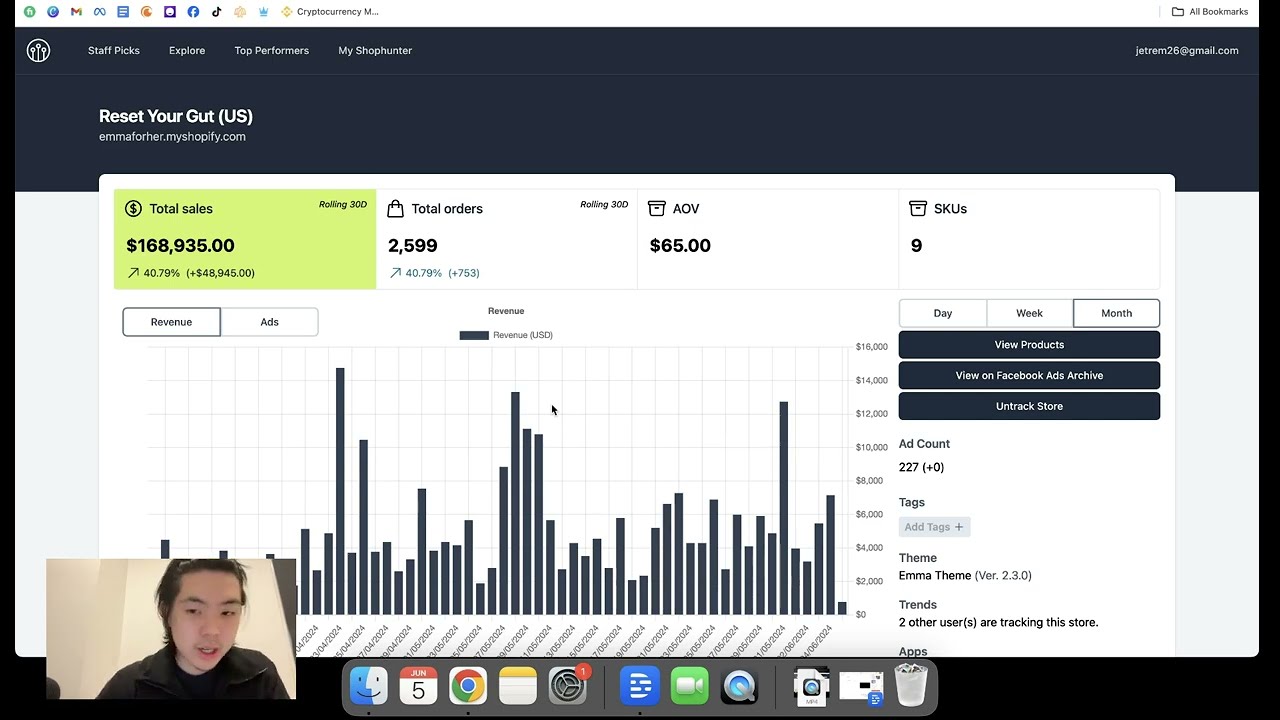Open QuickTime Player from the dock

[x=740, y=686]
